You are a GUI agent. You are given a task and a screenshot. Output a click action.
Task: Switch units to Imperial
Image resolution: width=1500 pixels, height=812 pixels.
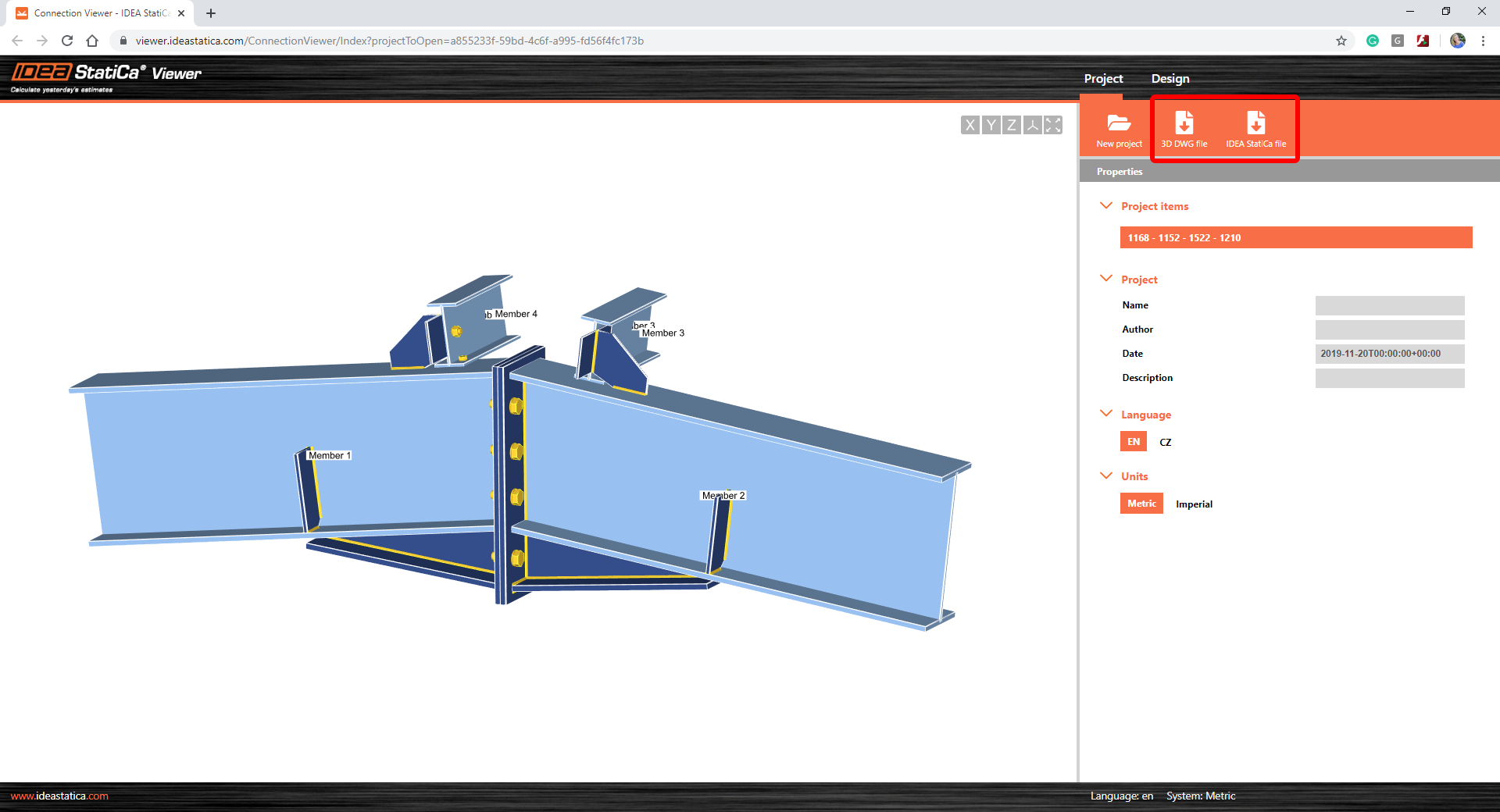(1194, 504)
